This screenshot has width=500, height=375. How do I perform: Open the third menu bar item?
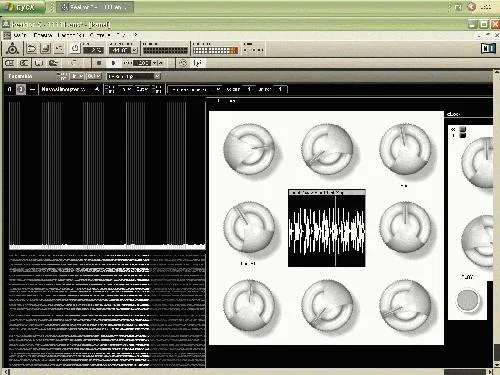coord(71,35)
